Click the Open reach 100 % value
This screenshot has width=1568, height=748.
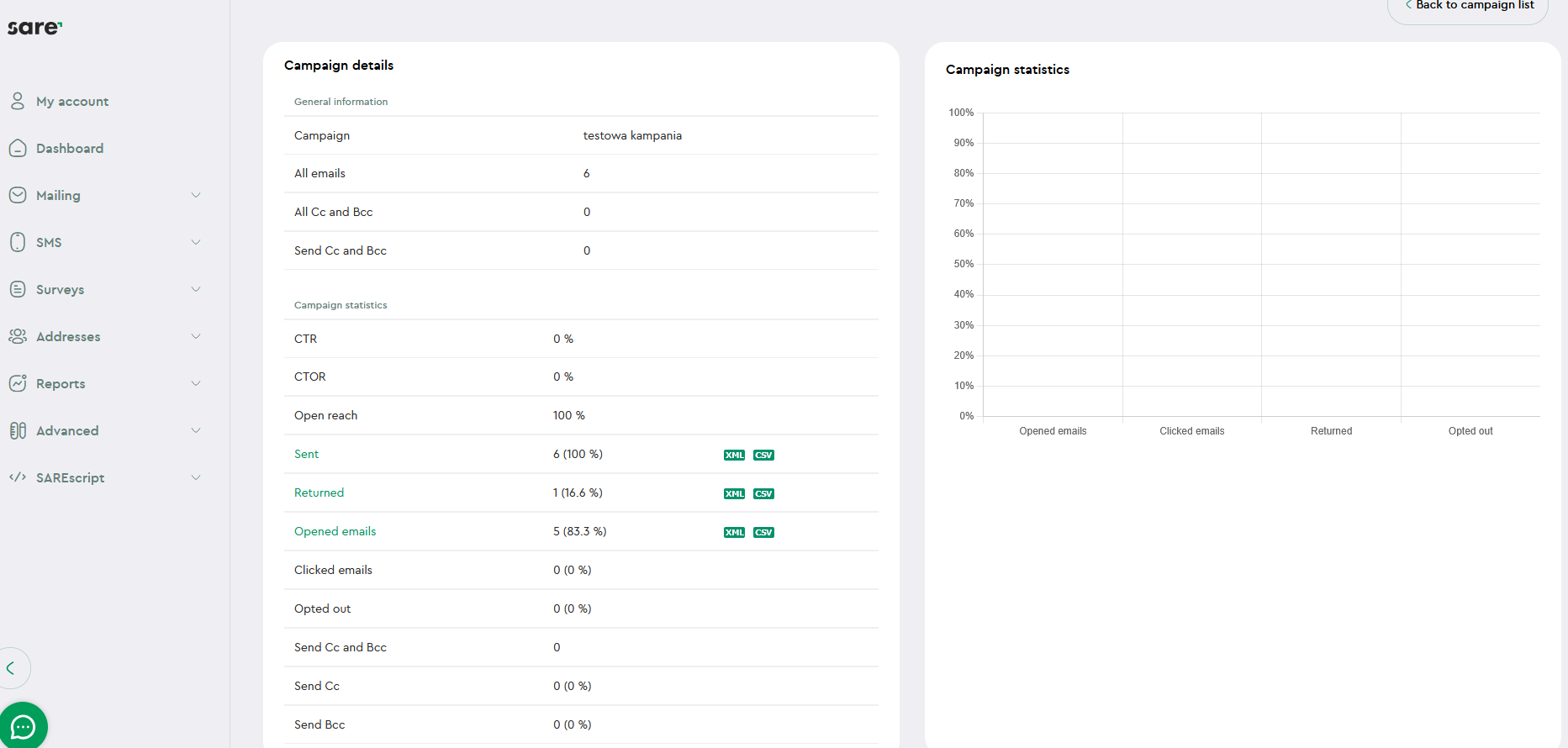569,415
